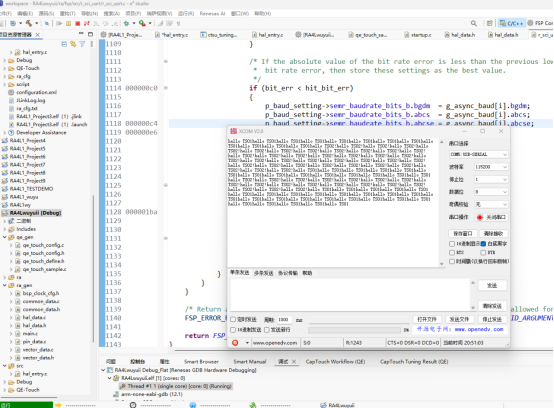This screenshot has height=408, width=554.
Task: Toggle the hex send checkbox in XCOM
Action: pyautogui.click(x=233, y=330)
